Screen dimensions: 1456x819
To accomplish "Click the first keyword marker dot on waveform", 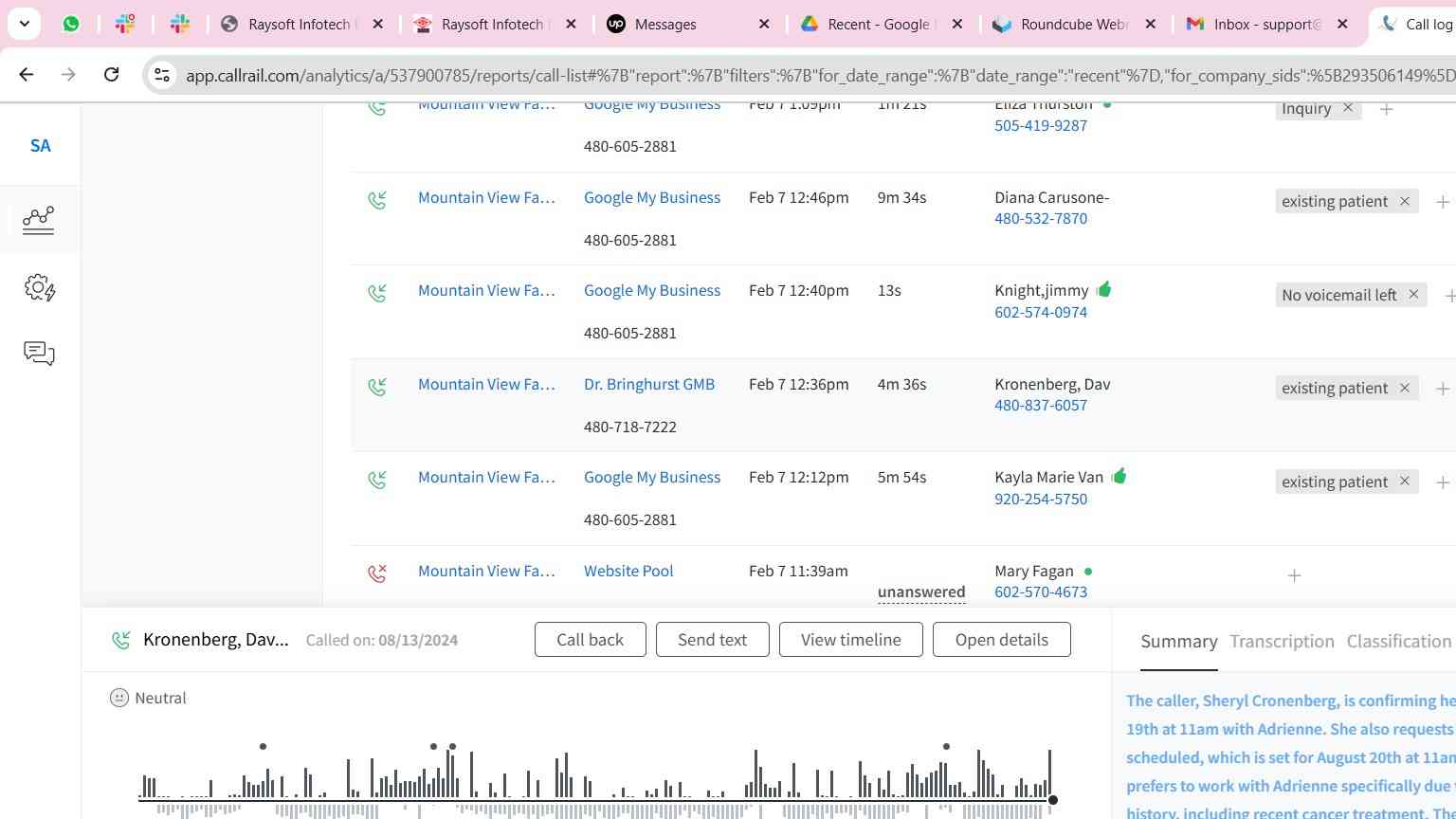I will coord(263,747).
